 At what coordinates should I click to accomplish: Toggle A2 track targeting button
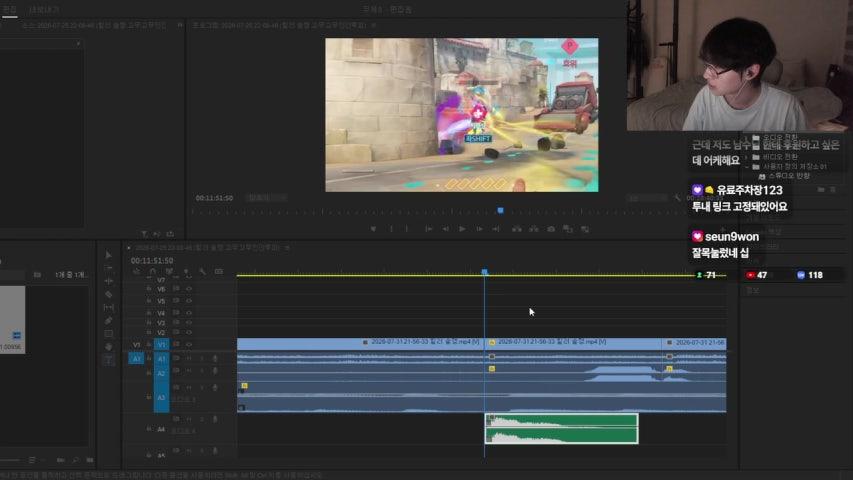[x=162, y=373]
